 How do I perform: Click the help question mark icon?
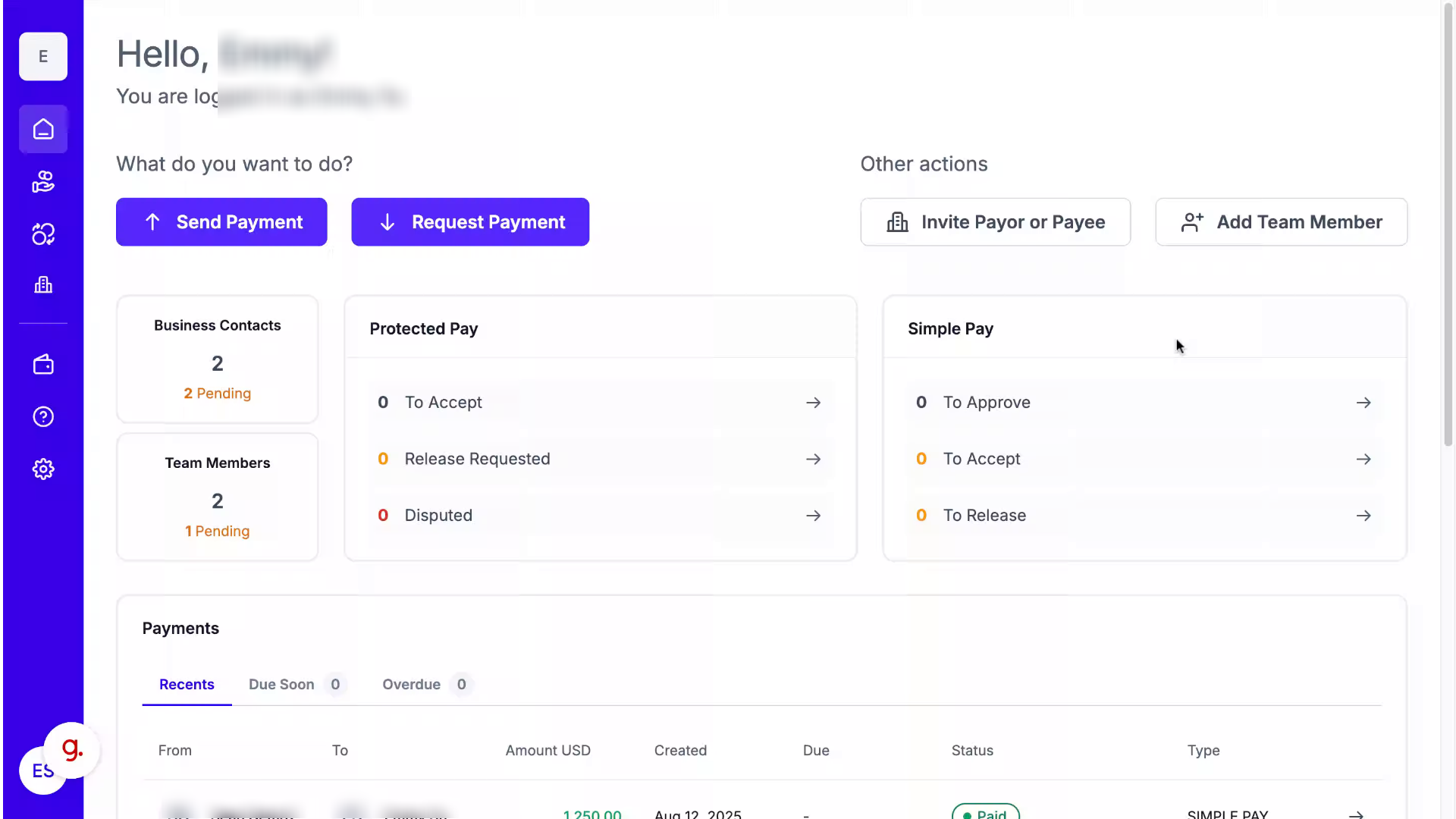pyautogui.click(x=43, y=417)
